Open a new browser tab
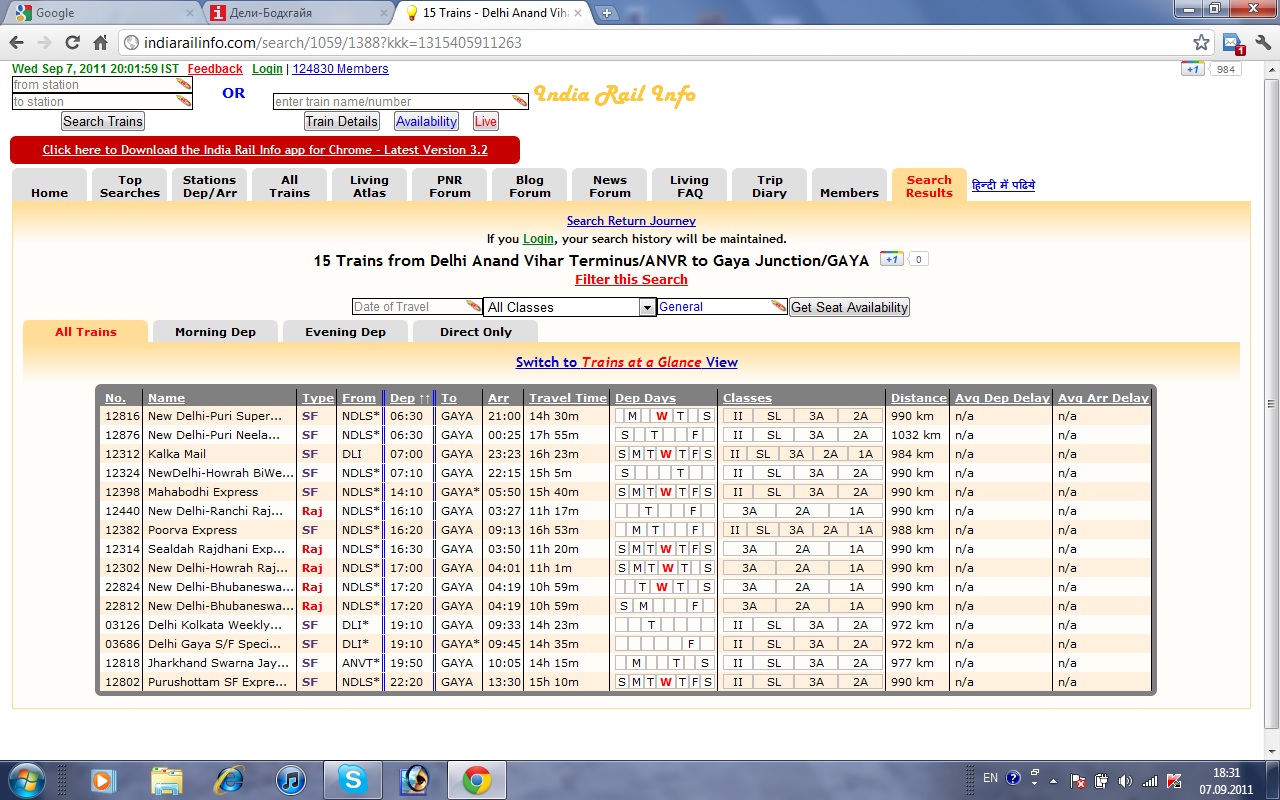Image resolution: width=1280 pixels, height=800 pixels. pos(607,13)
